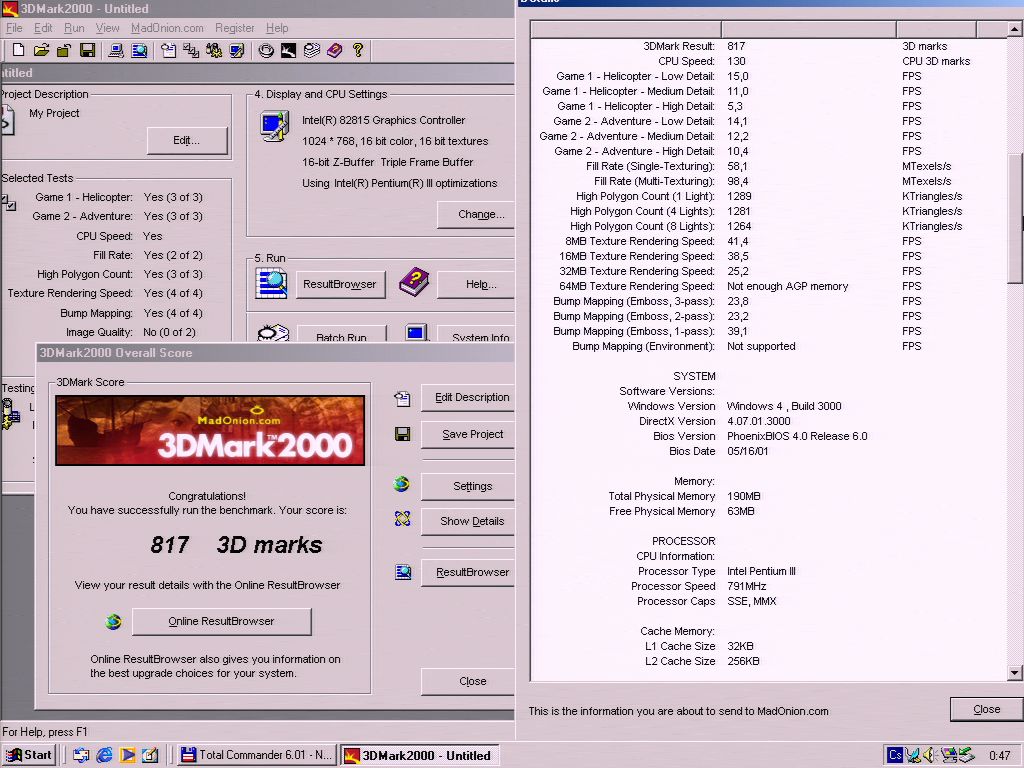Click the ResultBrowser icon in the Run section
The image size is (1024, 768).
coord(271,283)
